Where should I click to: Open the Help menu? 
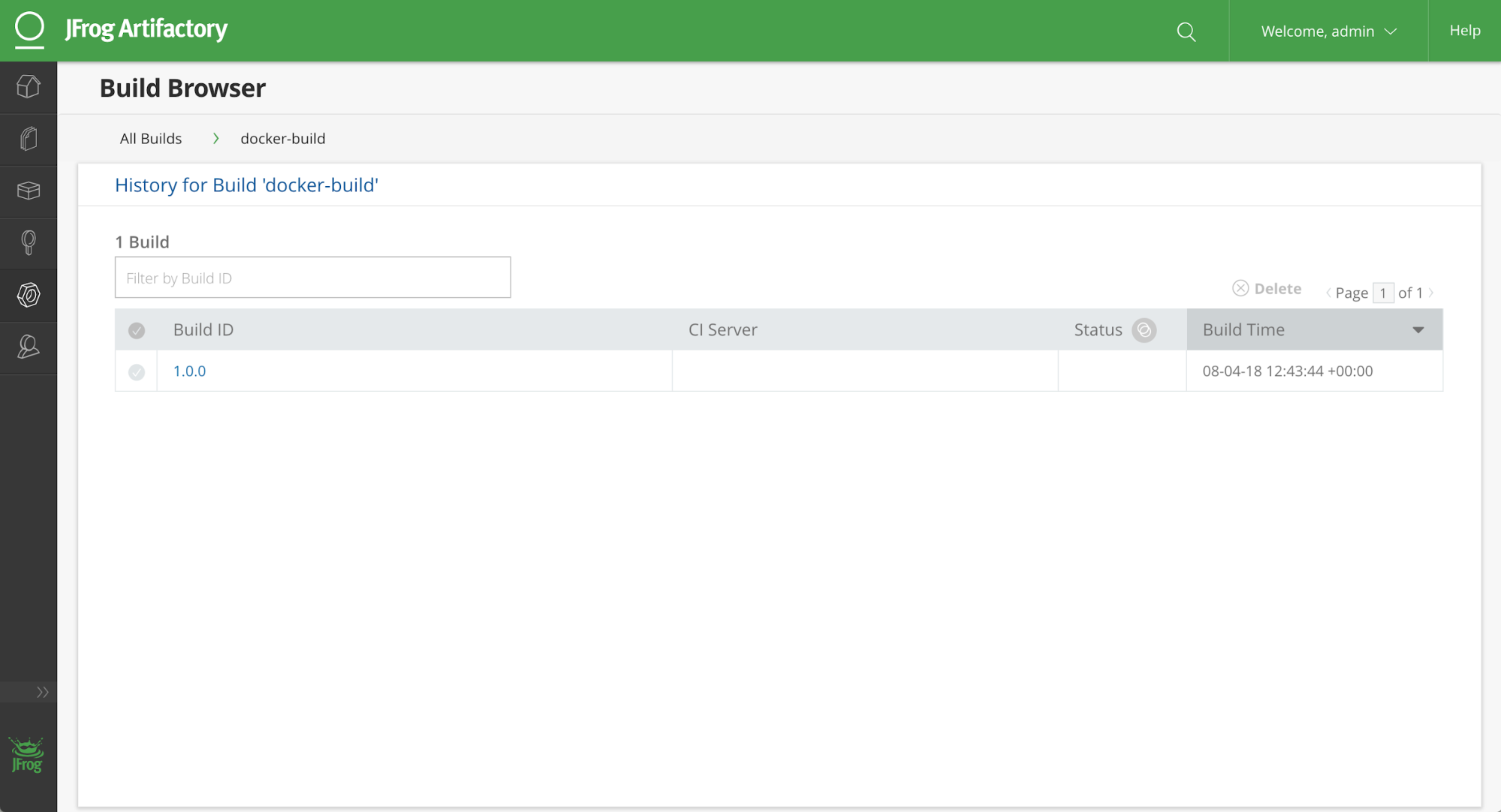pos(1463,31)
